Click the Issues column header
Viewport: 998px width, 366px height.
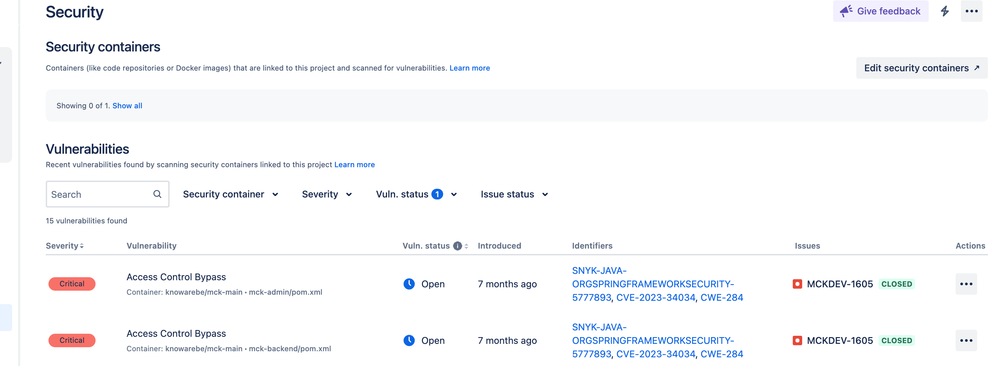[807, 246]
